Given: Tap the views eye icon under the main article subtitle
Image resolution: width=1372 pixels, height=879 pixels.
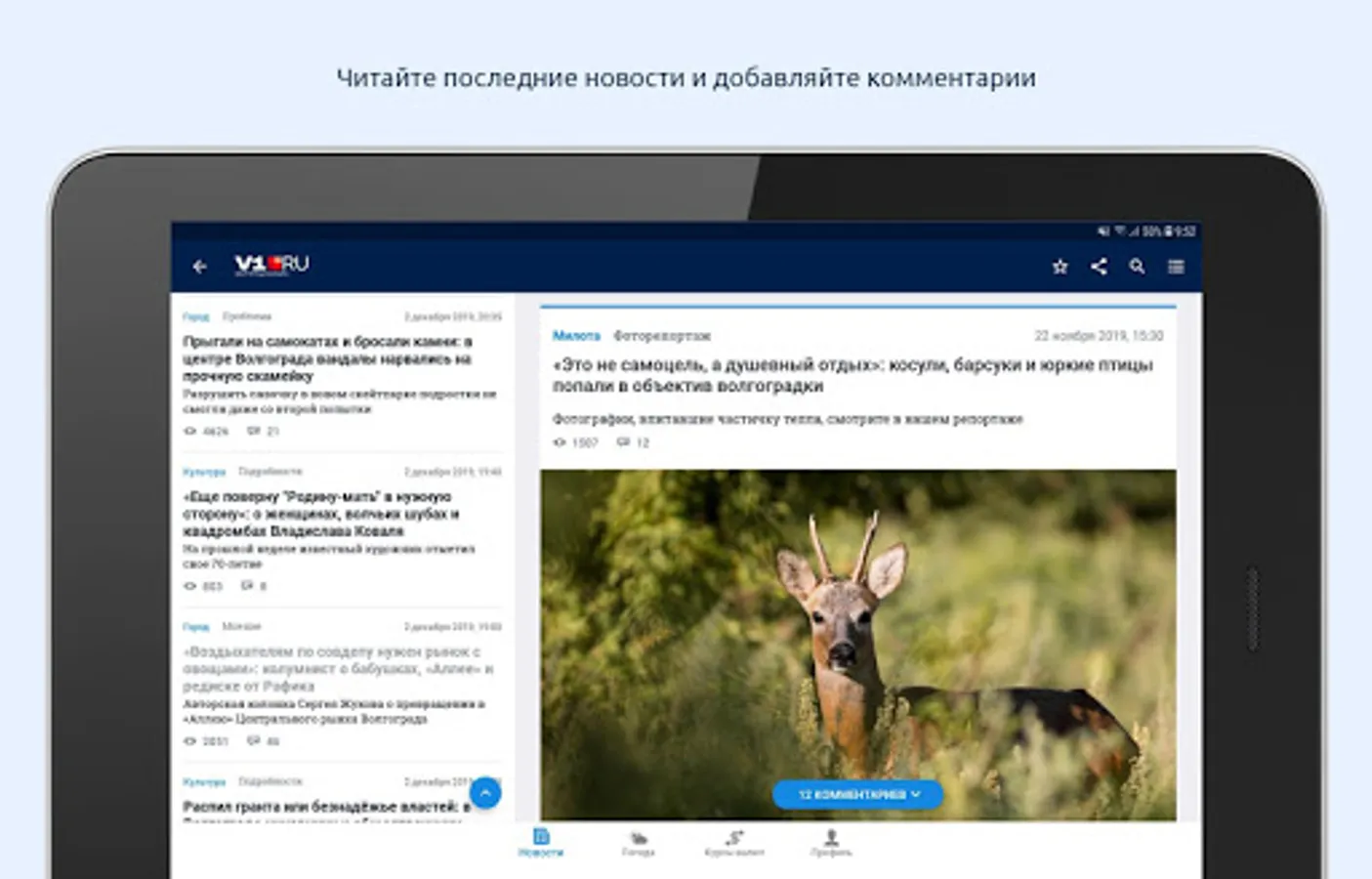Looking at the screenshot, I should 560,442.
